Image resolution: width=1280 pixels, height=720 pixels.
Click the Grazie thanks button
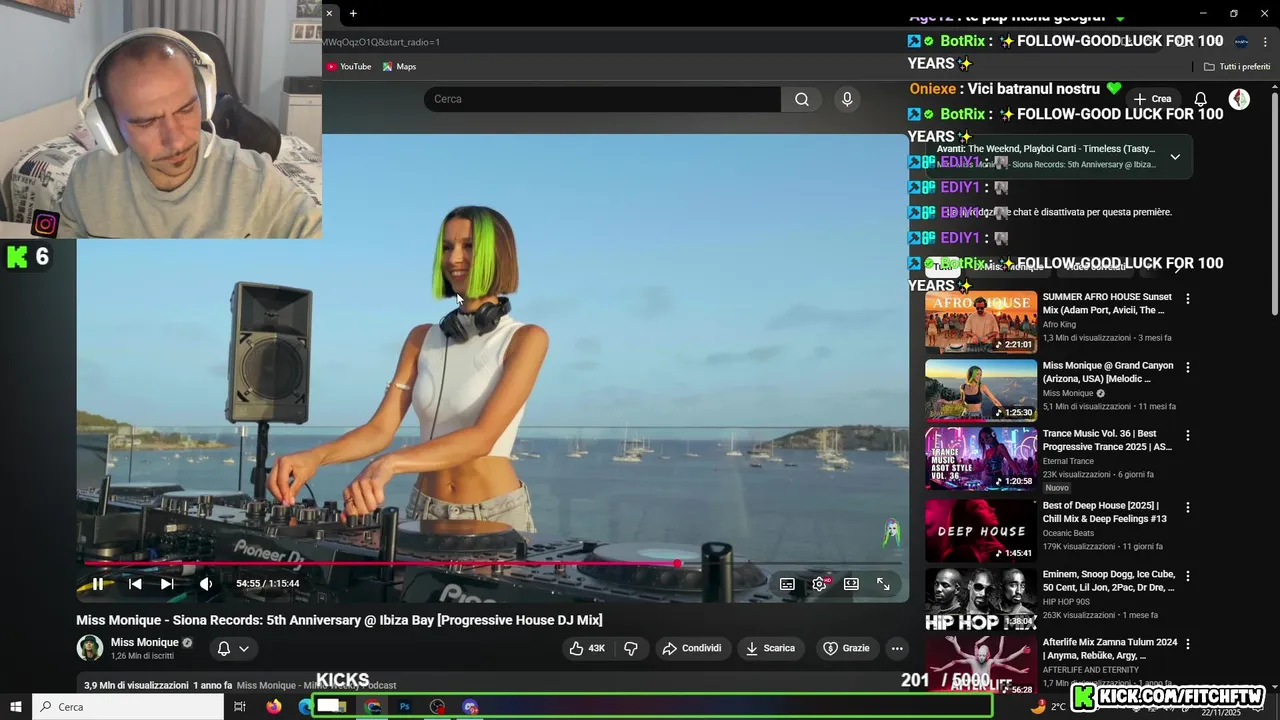pos(846,648)
